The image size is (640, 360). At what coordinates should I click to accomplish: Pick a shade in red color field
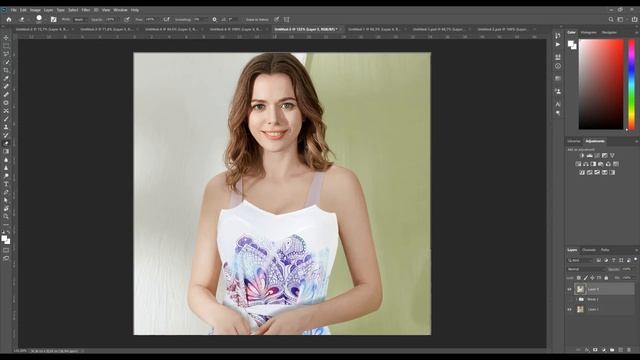[x=601, y=84]
